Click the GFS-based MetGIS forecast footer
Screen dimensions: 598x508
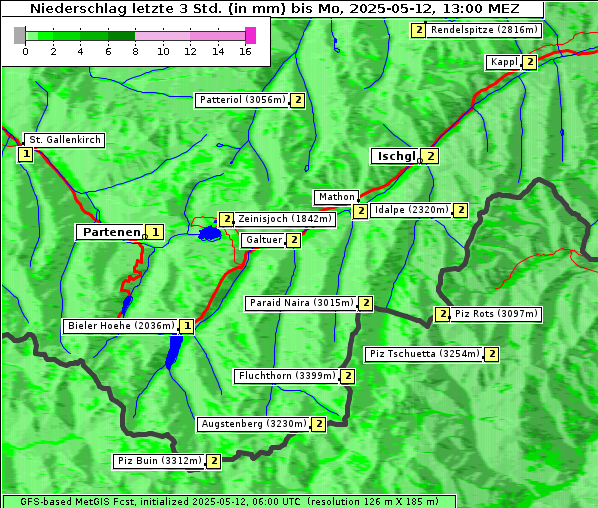tap(229, 502)
